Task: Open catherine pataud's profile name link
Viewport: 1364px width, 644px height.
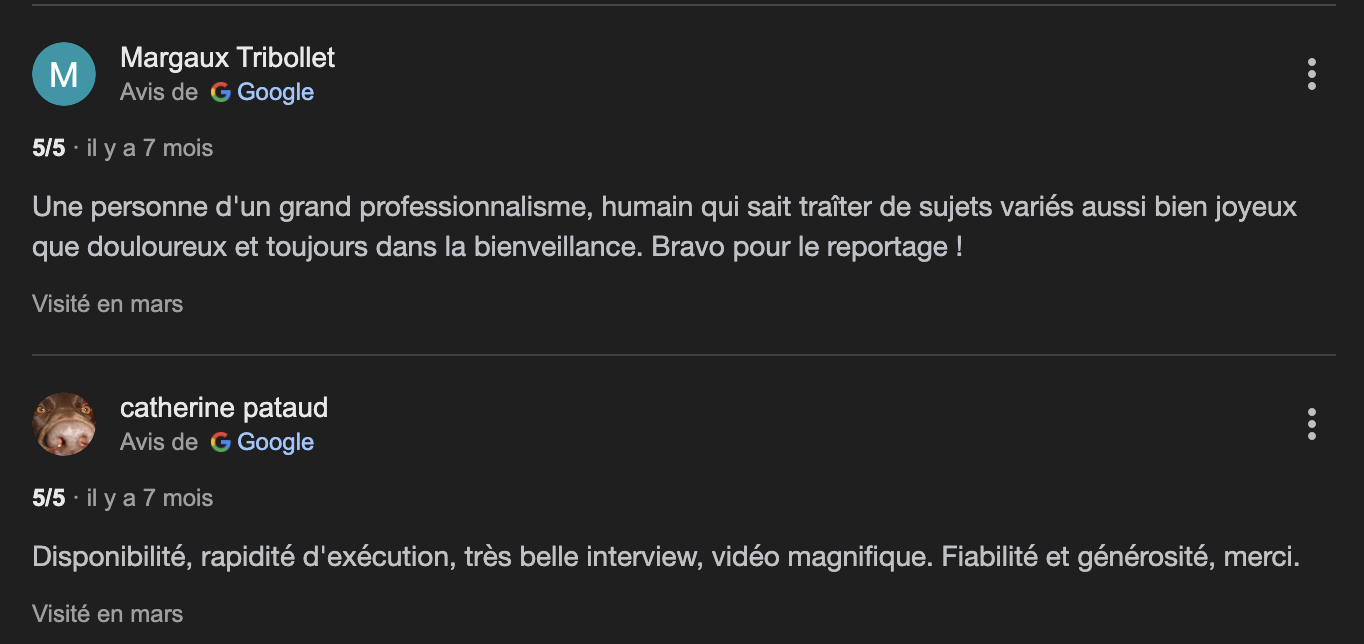Action: (224, 408)
